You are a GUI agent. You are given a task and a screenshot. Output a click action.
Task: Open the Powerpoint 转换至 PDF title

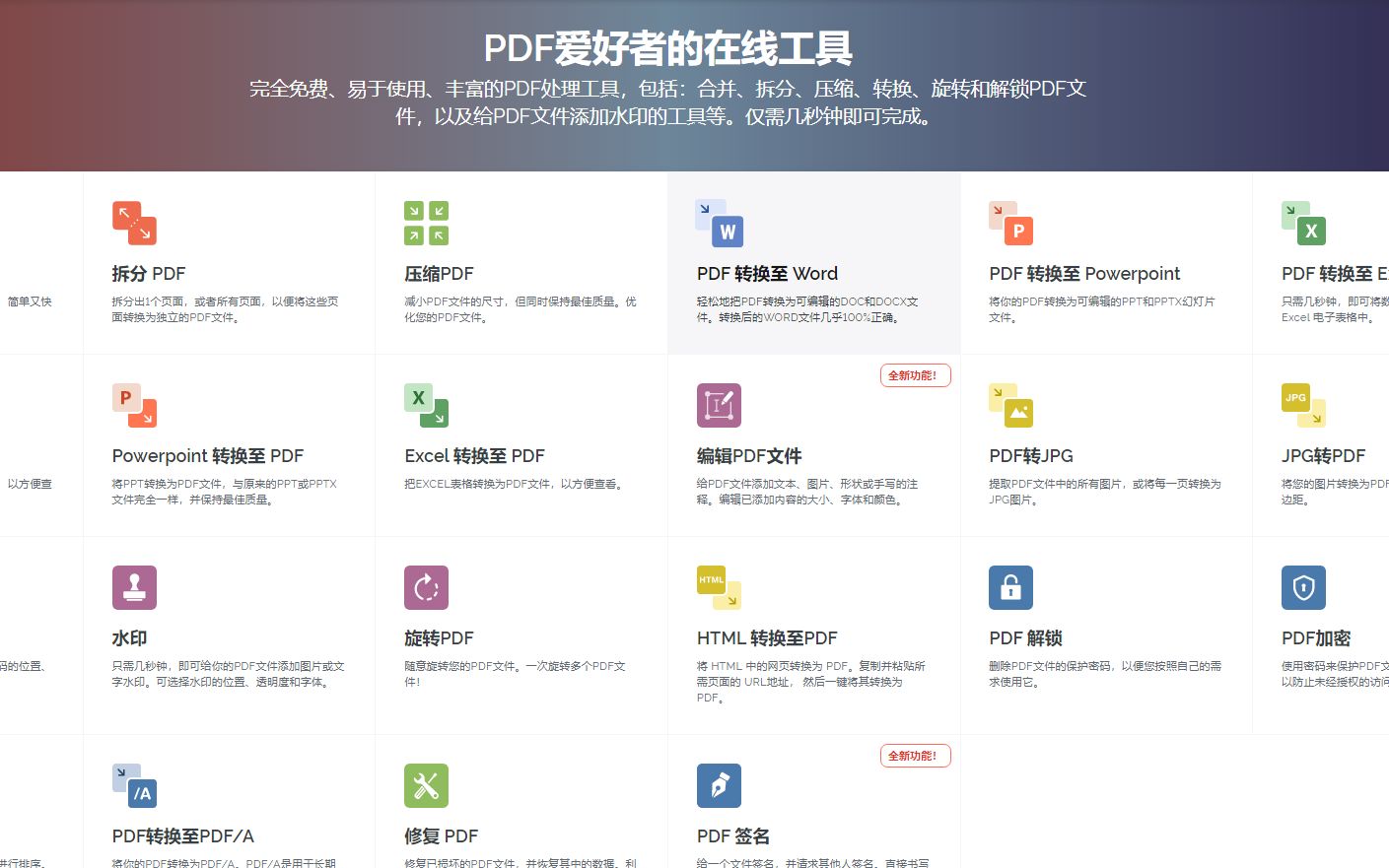[208, 456]
